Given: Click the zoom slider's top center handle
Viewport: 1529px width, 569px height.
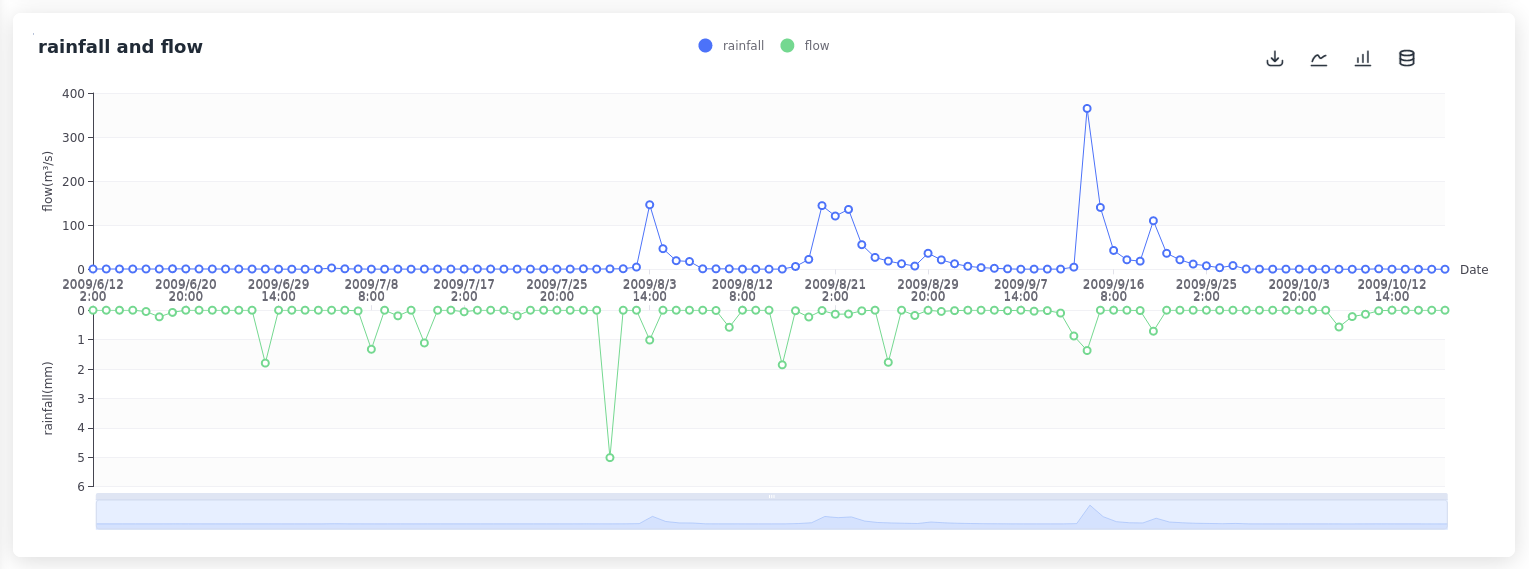Looking at the screenshot, I should [771, 496].
